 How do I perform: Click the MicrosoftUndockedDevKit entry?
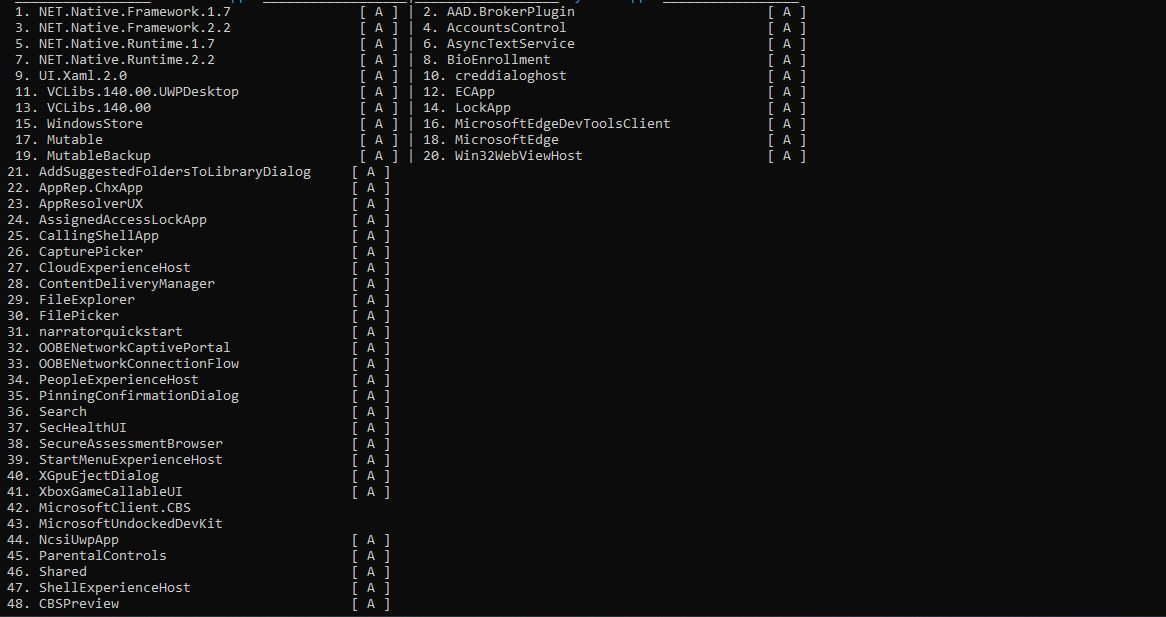click(130, 524)
